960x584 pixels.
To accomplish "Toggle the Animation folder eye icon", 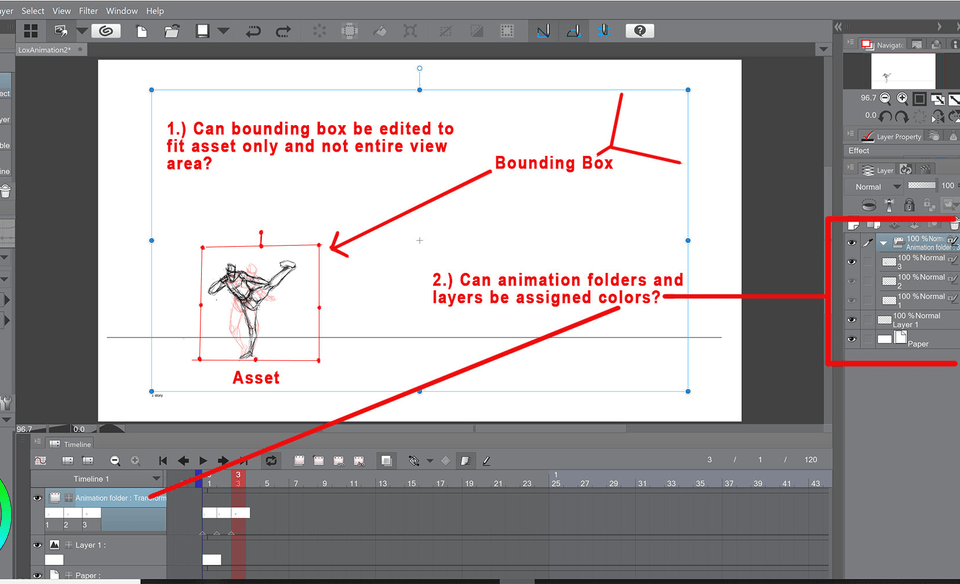I will click(852, 242).
